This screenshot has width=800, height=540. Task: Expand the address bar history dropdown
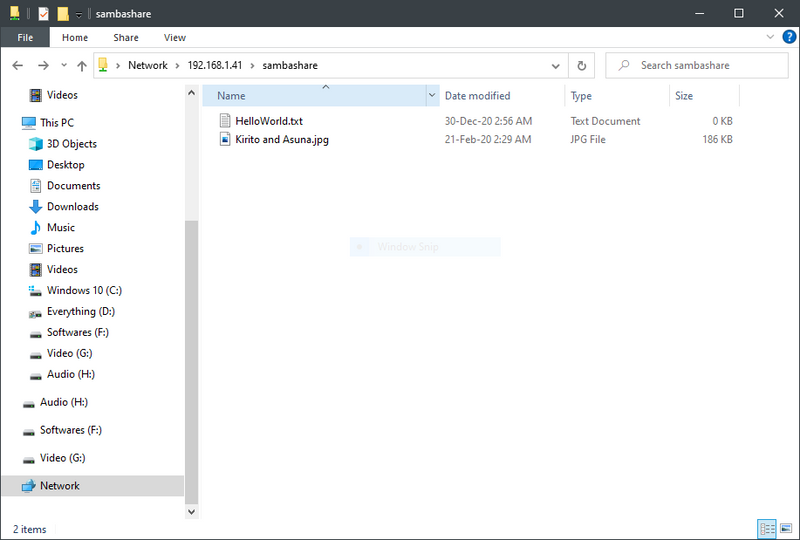click(x=556, y=66)
